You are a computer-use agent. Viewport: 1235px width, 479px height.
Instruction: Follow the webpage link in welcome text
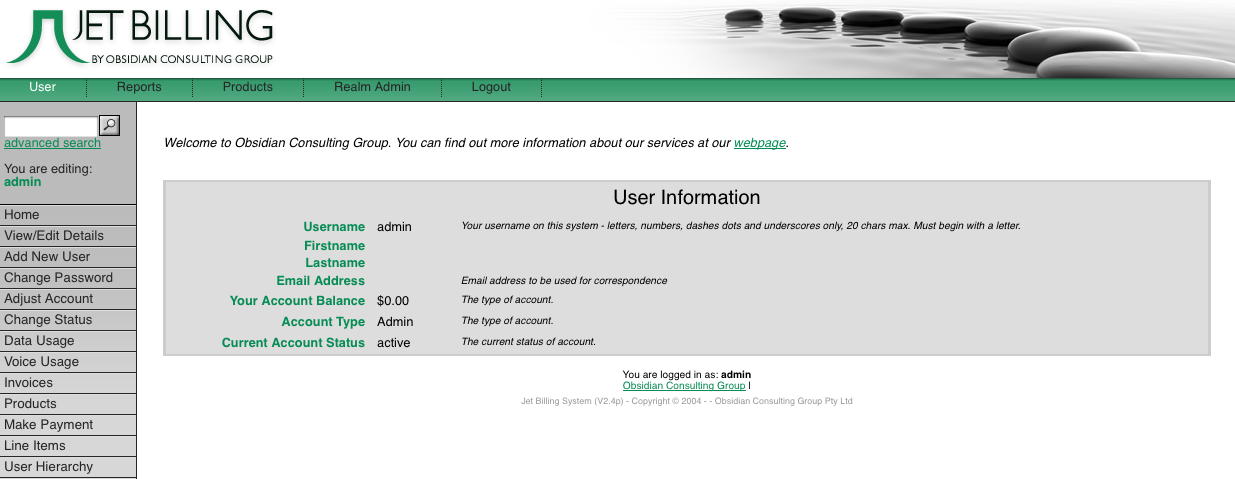(x=760, y=143)
